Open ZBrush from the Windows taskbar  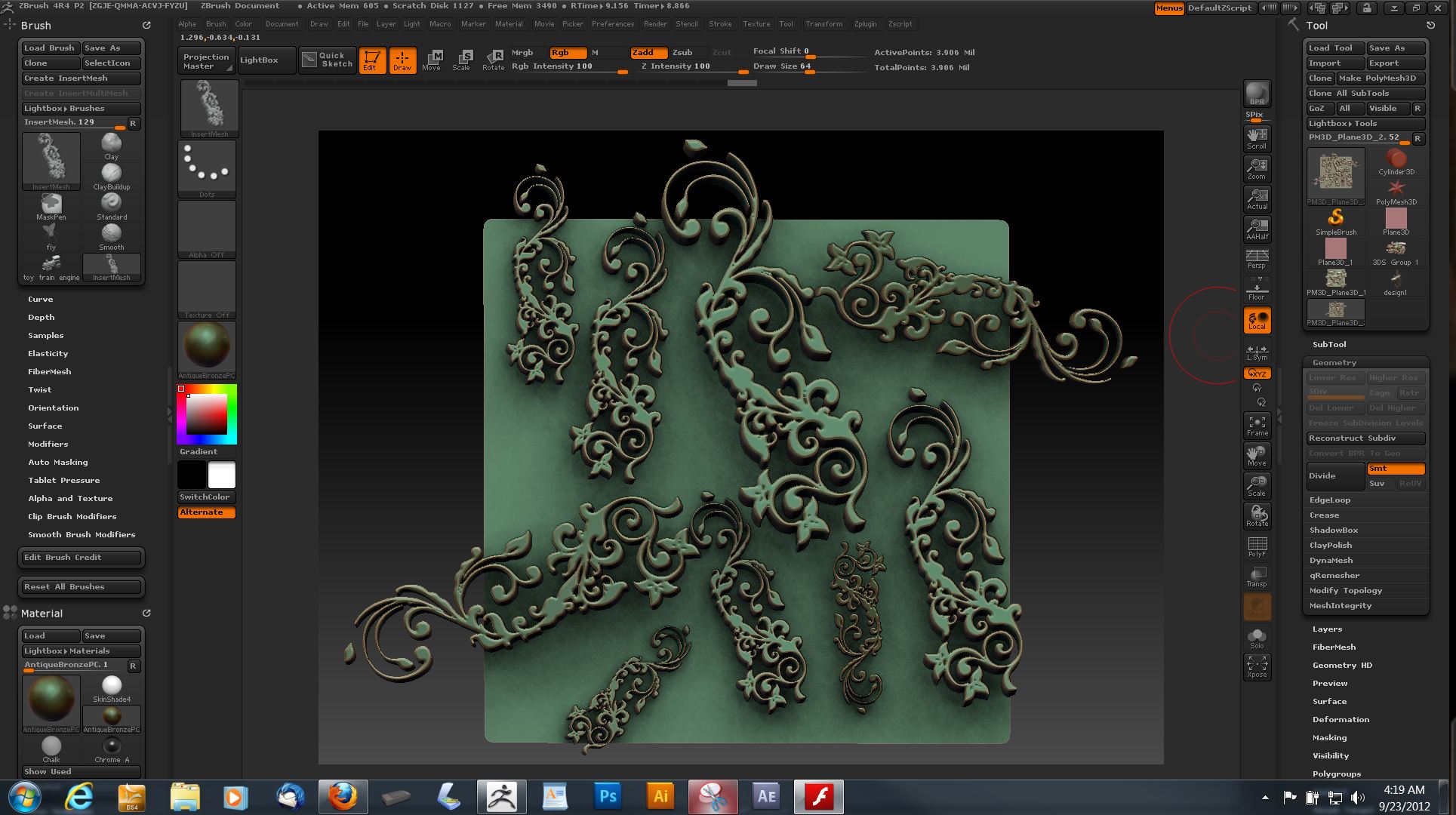(502, 797)
